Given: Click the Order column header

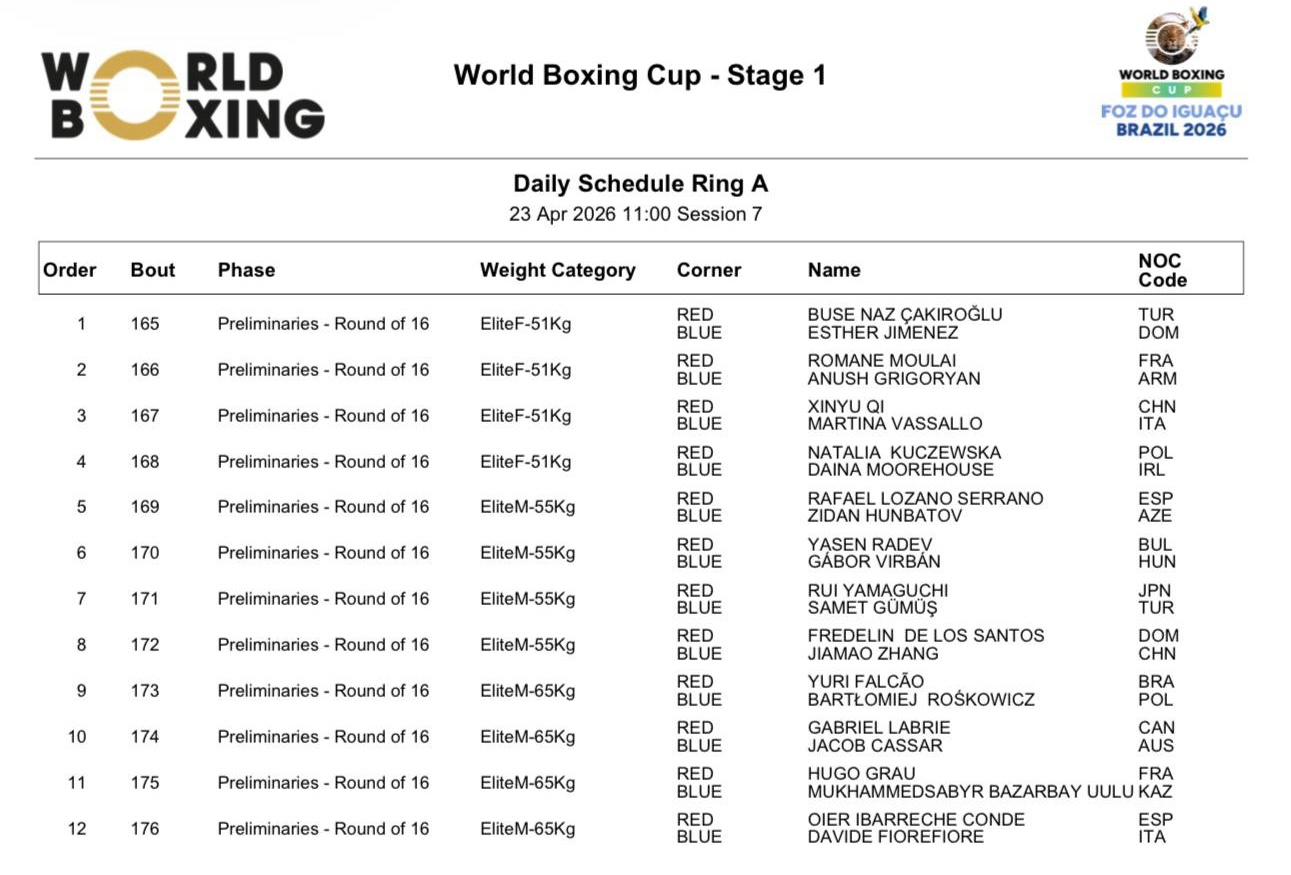Looking at the screenshot, I should [x=70, y=270].
